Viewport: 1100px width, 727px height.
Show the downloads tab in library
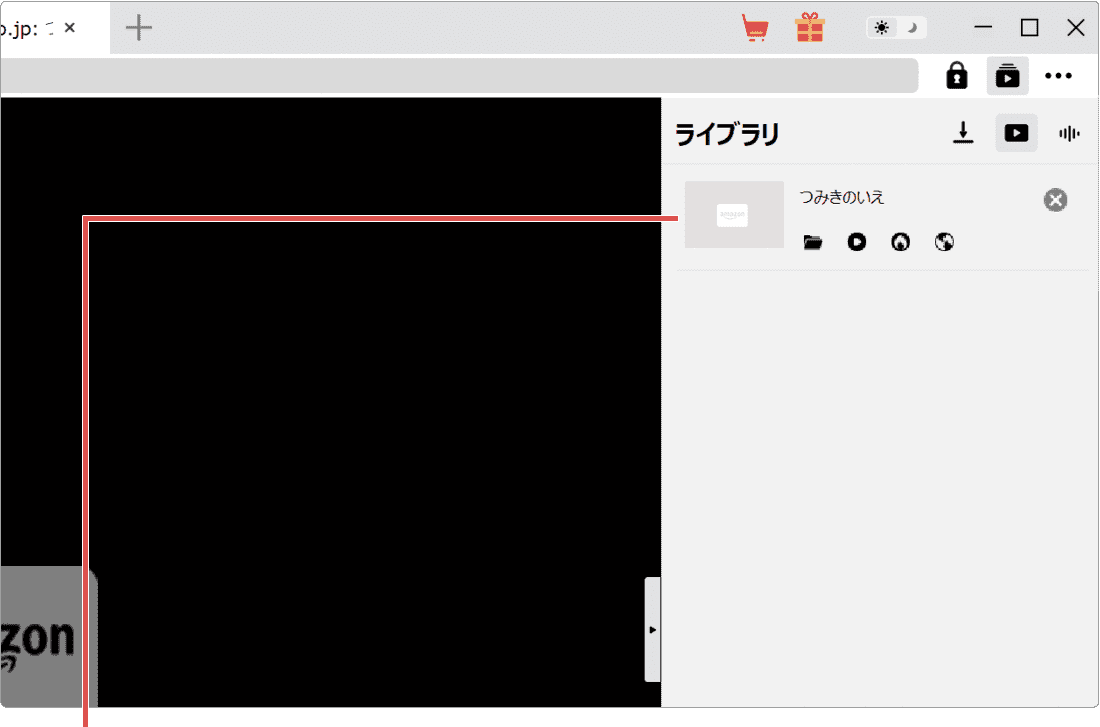[963, 133]
